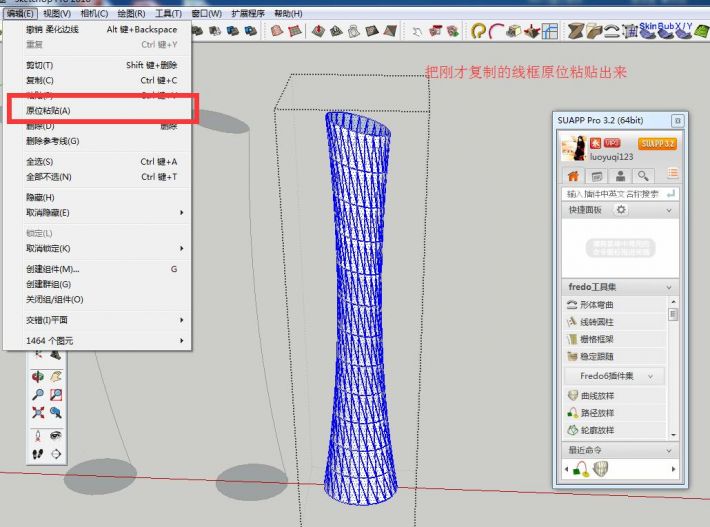710x527 pixels.
Task: Click the sandbox From Scratch grid icon
Action: (295, 31)
